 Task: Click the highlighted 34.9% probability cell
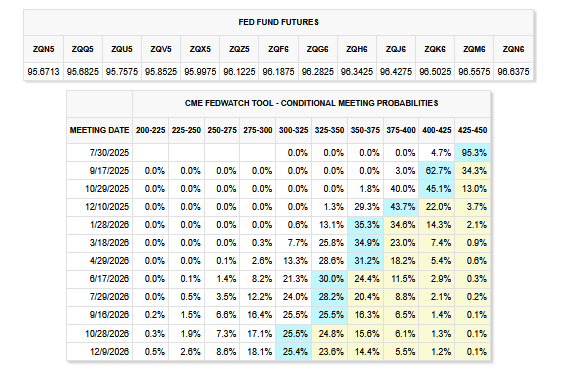point(365,243)
